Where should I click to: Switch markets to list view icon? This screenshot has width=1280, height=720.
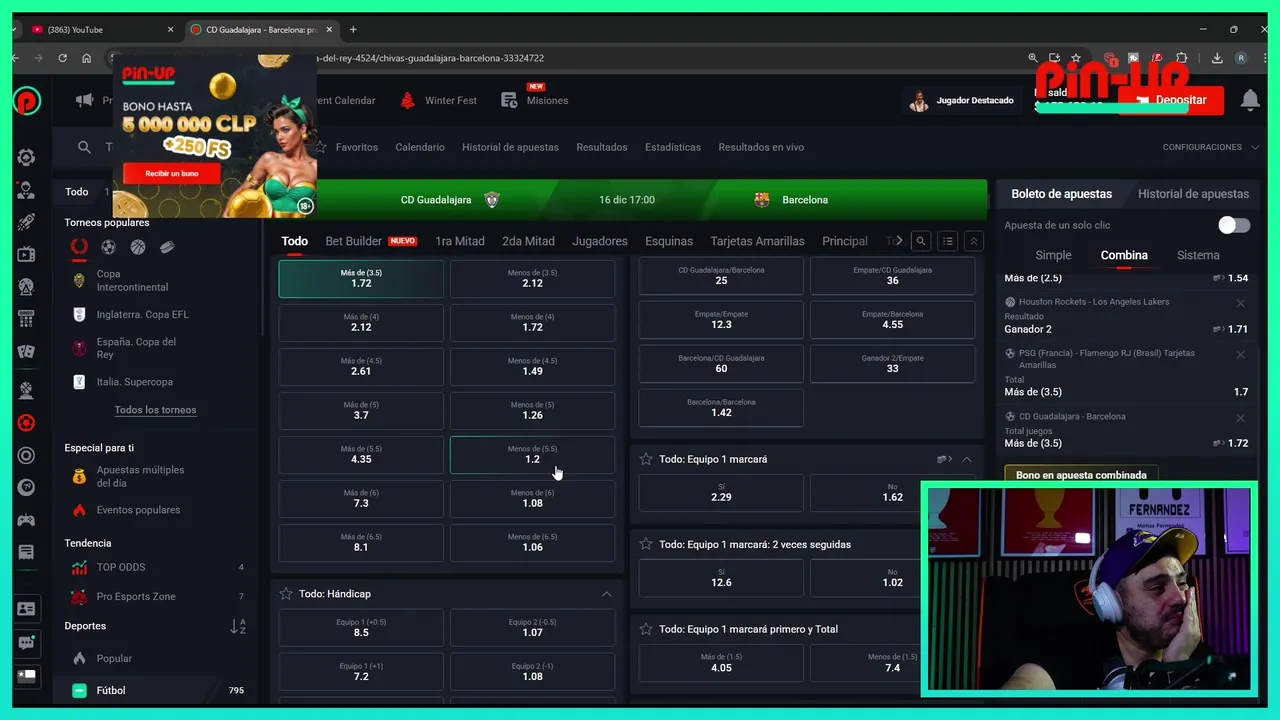(x=947, y=241)
